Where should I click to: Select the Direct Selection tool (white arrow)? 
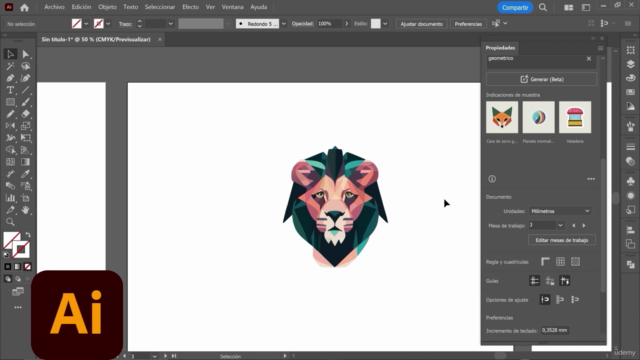click(x=26, y=54)
